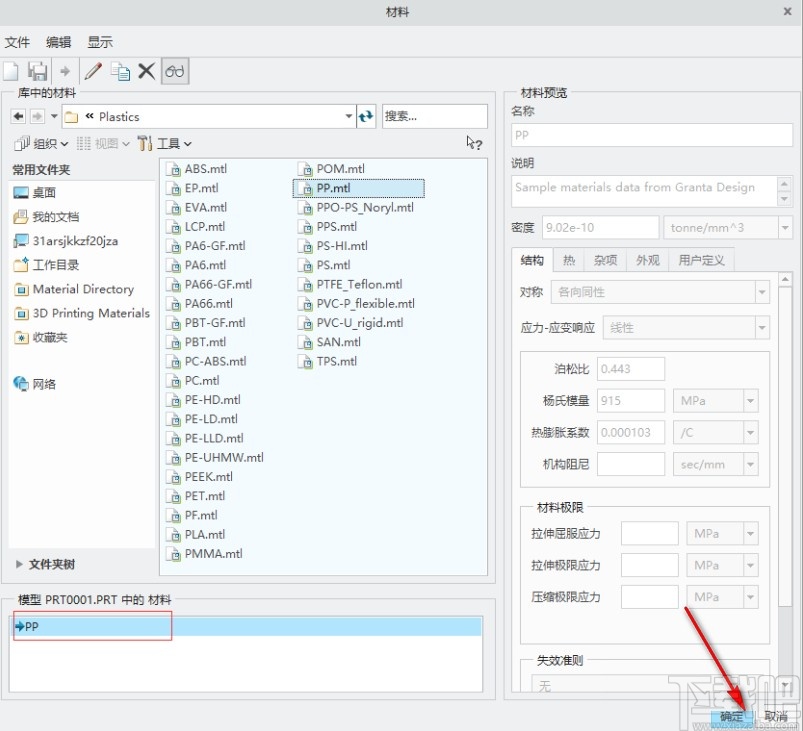Open 3D Printing Materials shortcut
Screen dimensions: 803x731
click(82, 313)
